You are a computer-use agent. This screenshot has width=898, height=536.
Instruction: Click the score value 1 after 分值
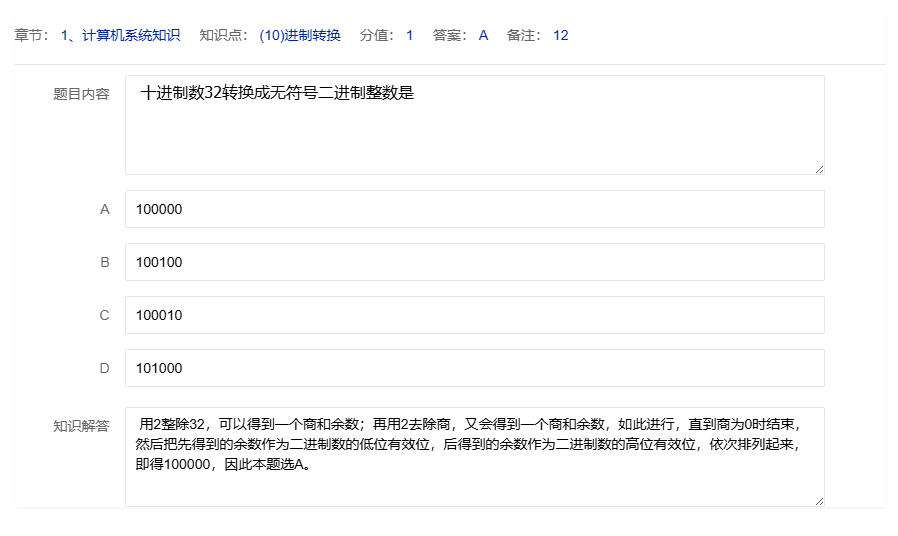[409, 35]
